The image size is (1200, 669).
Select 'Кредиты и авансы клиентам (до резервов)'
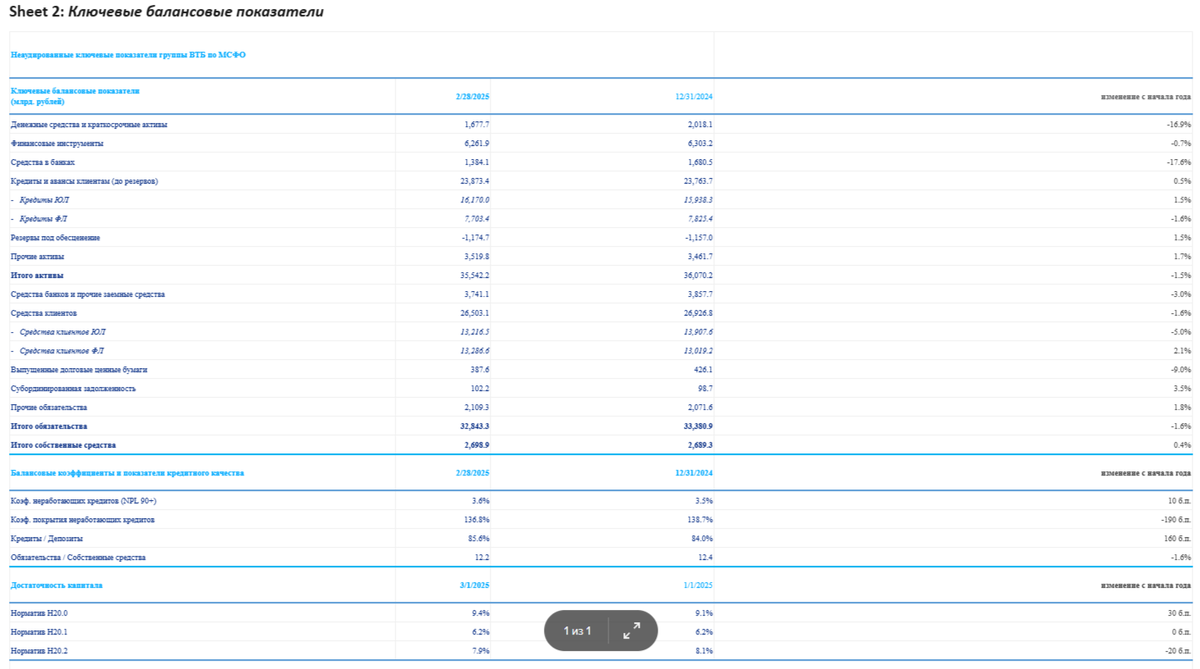pos(84,181)
